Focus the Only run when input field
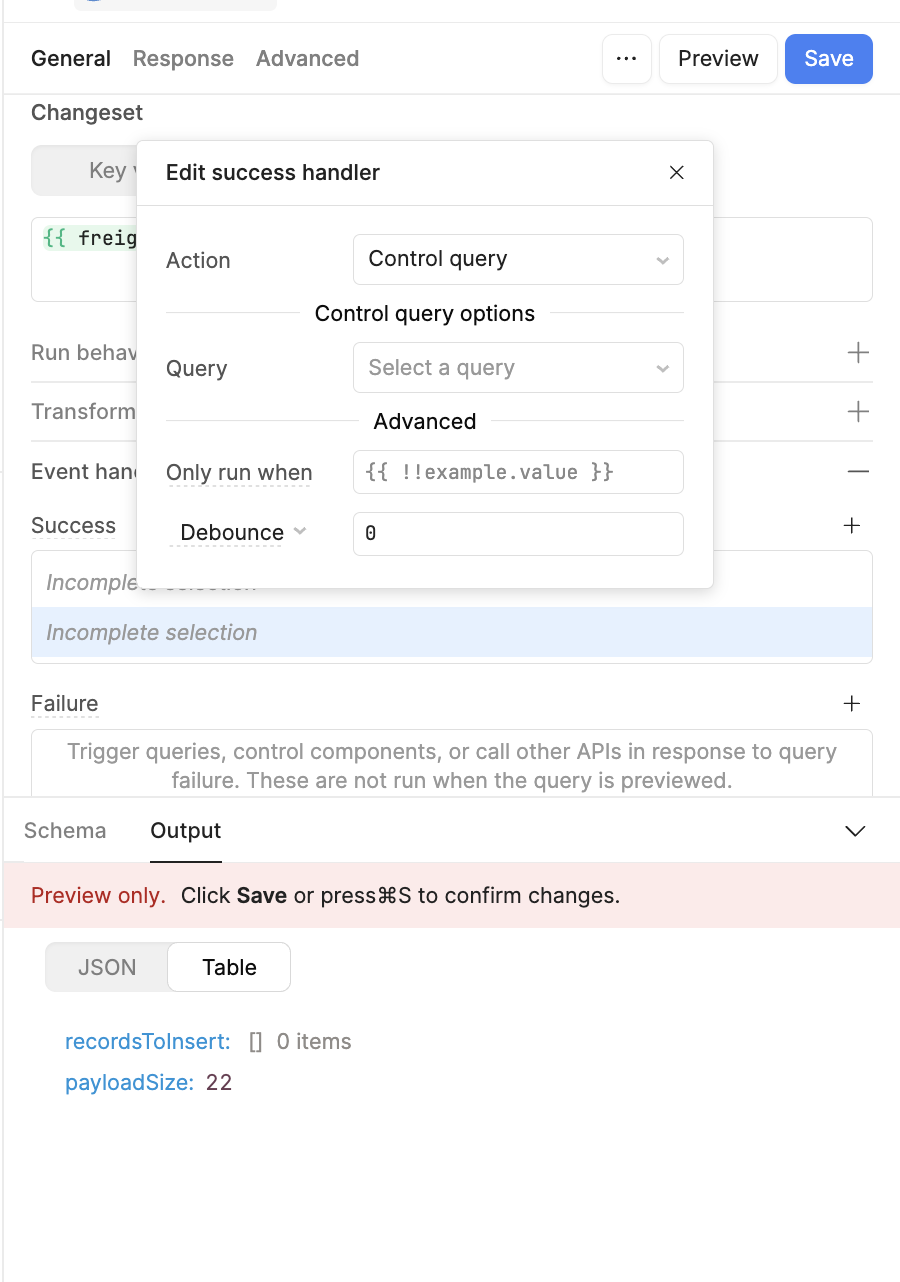This screenshot has width=900, height=1282. (x=518, y=472)
